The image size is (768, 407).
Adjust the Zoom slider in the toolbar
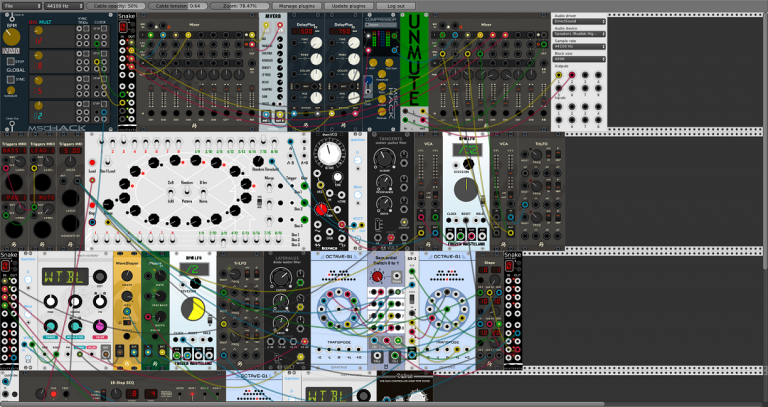(240, 6)
